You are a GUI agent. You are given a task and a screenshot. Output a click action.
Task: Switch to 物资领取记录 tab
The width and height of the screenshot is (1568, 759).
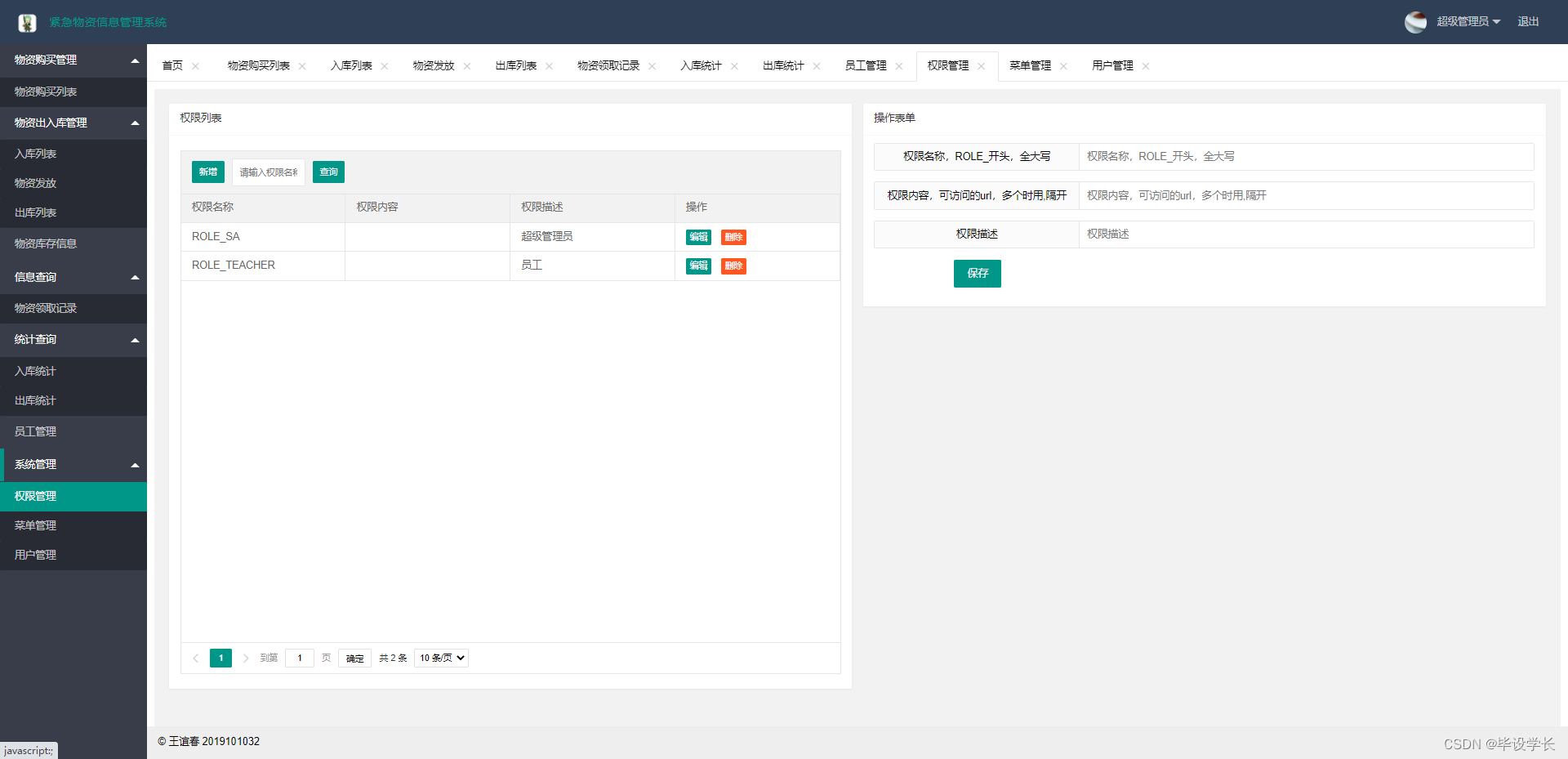[608, 65]
